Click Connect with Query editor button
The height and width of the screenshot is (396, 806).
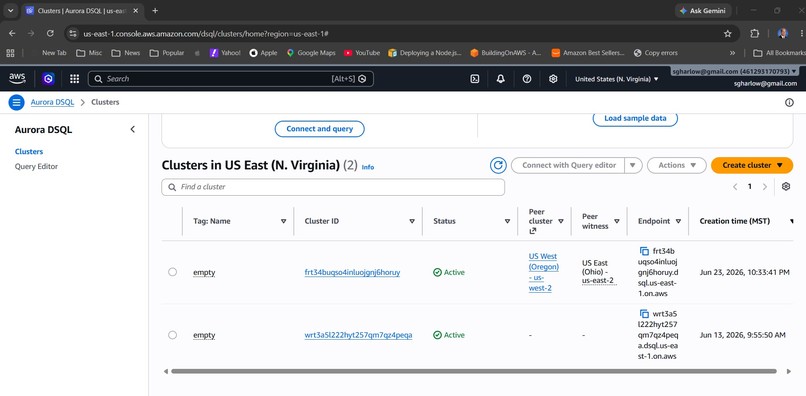coord(569,165)
